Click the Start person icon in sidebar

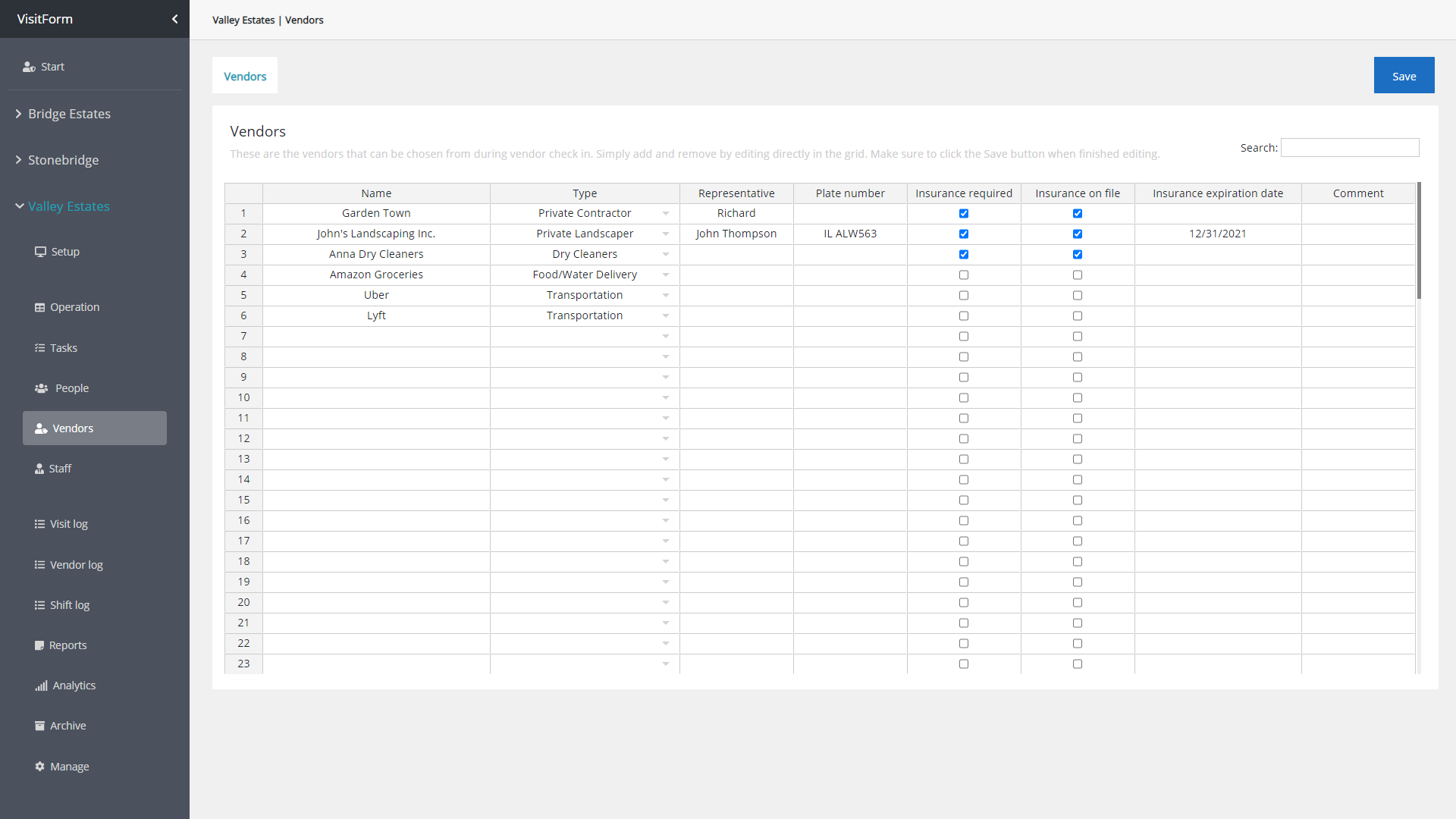(29, 67)
